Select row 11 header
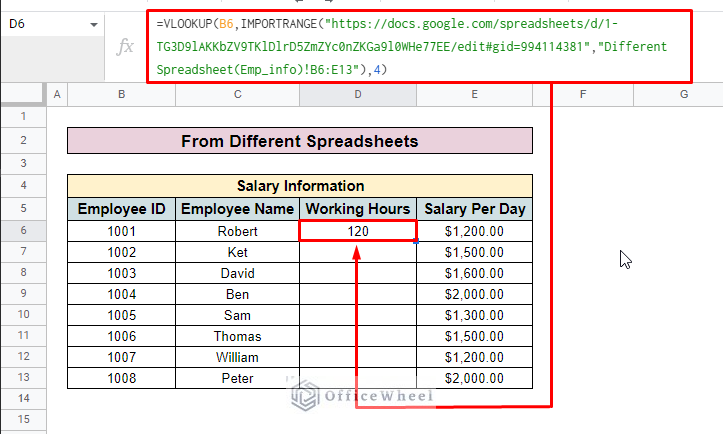Image resolution: width=723 pixels, height=434 pixels. pyautogui.click(x=24, y=336)
